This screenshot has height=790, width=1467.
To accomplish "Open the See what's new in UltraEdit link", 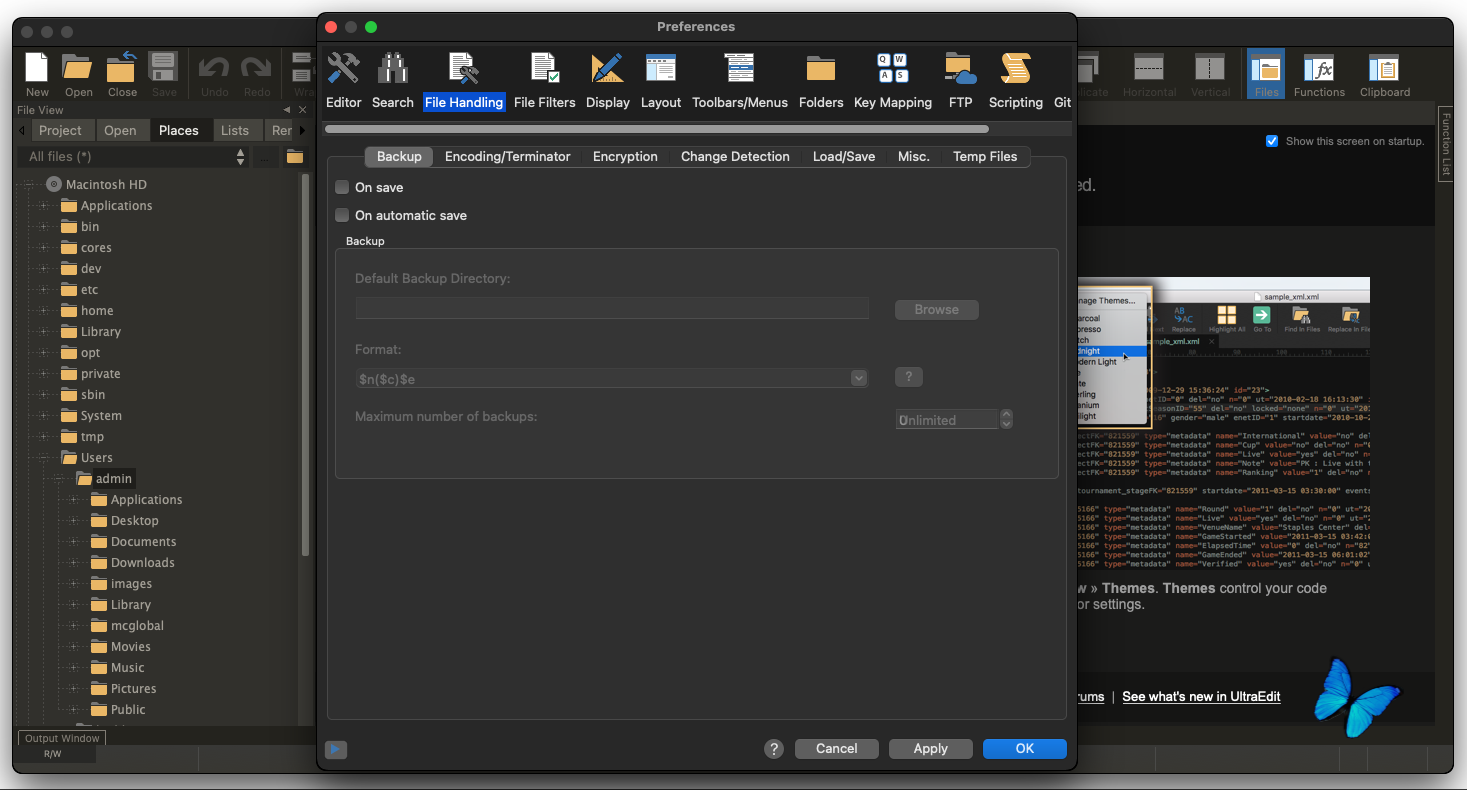I will [x=1201, y=696].
